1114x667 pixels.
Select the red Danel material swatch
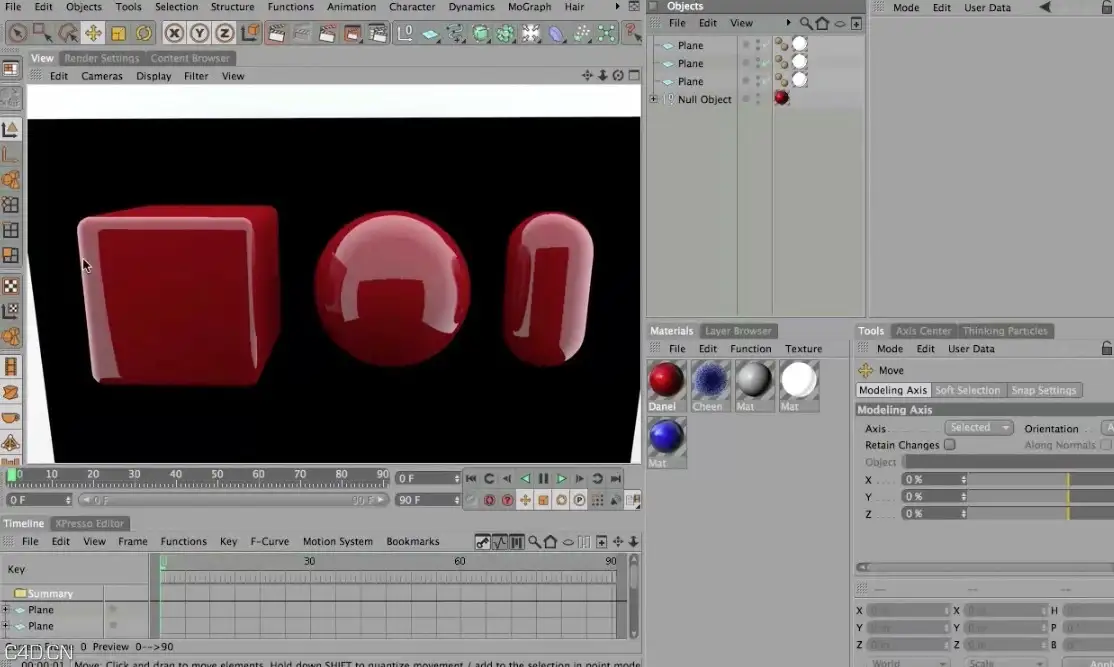pyautogui.click(x=666, y=379)
